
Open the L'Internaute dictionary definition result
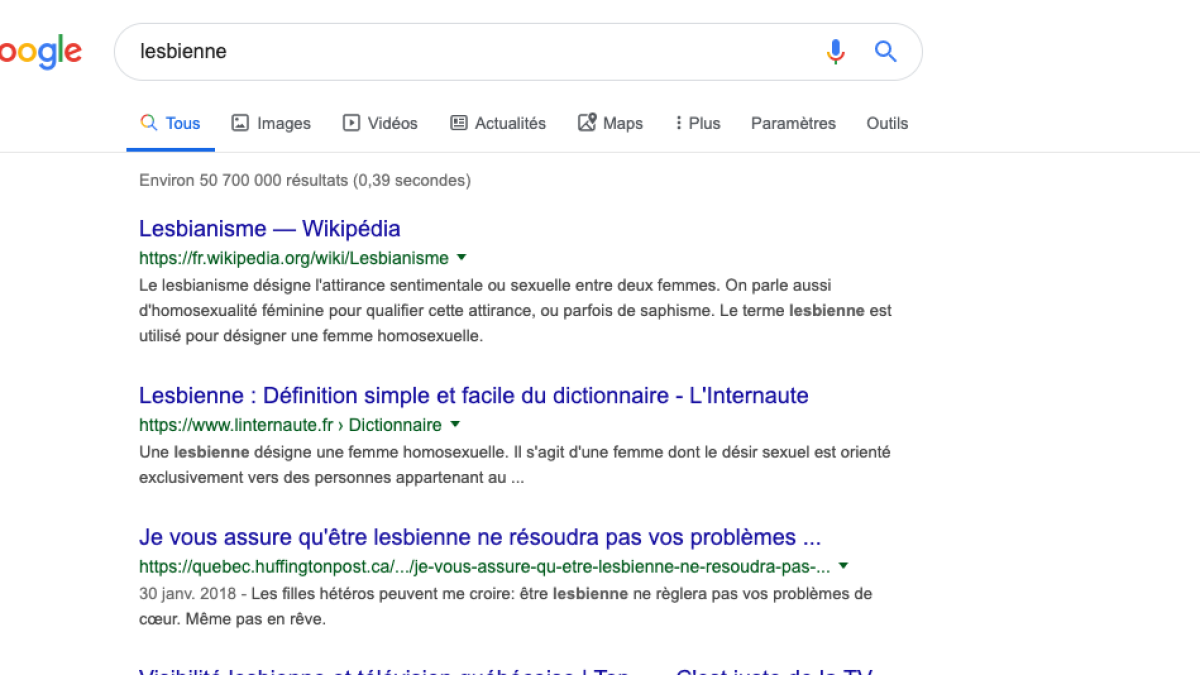tap(474, 395)
